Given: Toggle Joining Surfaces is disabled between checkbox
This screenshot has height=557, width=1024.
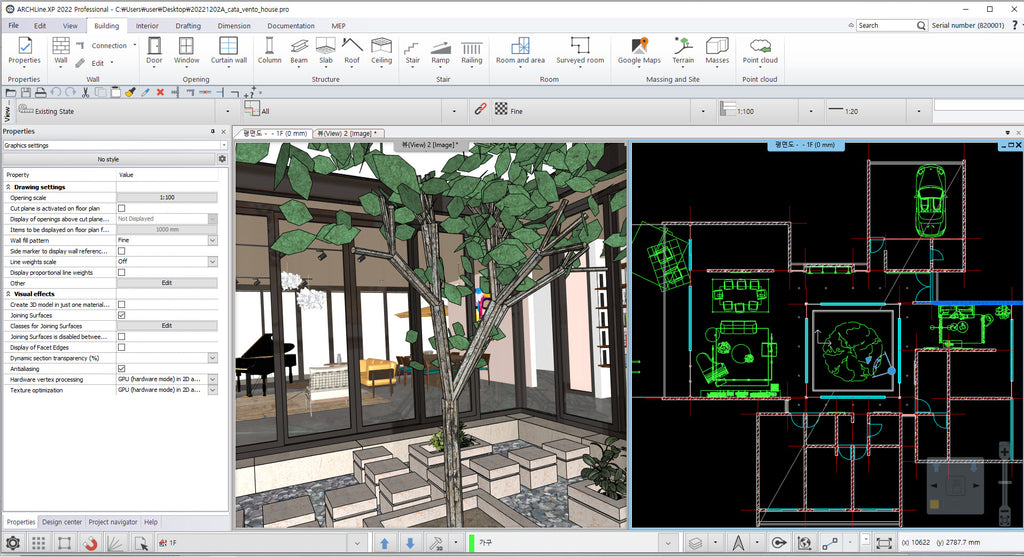Looking at the screenshot, I should click(121, 336).
